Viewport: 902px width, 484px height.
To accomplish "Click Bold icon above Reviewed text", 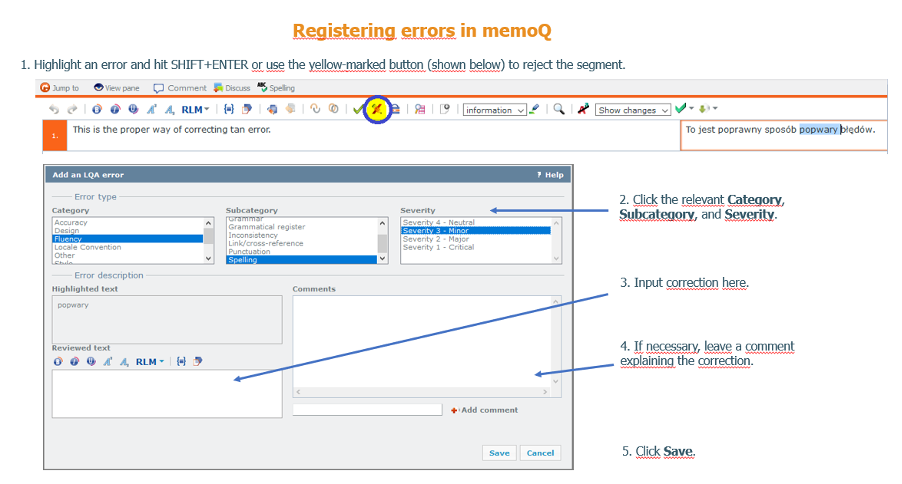I will click(x=58, y=361).
